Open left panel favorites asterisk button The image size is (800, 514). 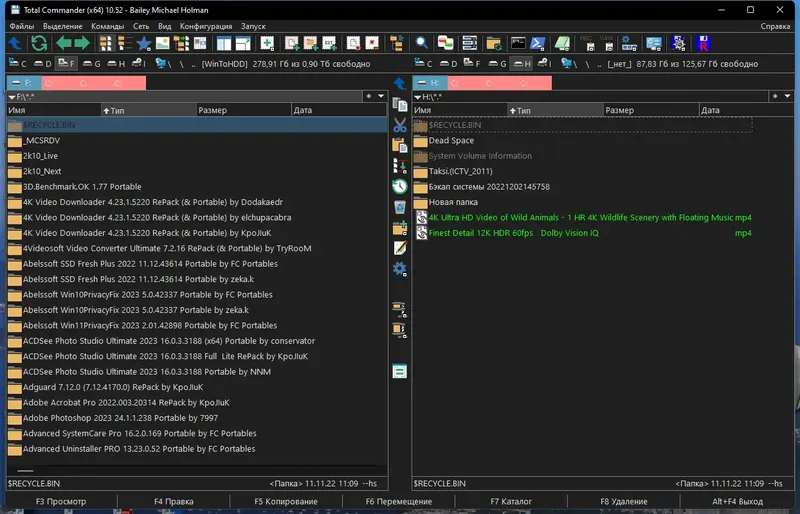pos(369,96)
